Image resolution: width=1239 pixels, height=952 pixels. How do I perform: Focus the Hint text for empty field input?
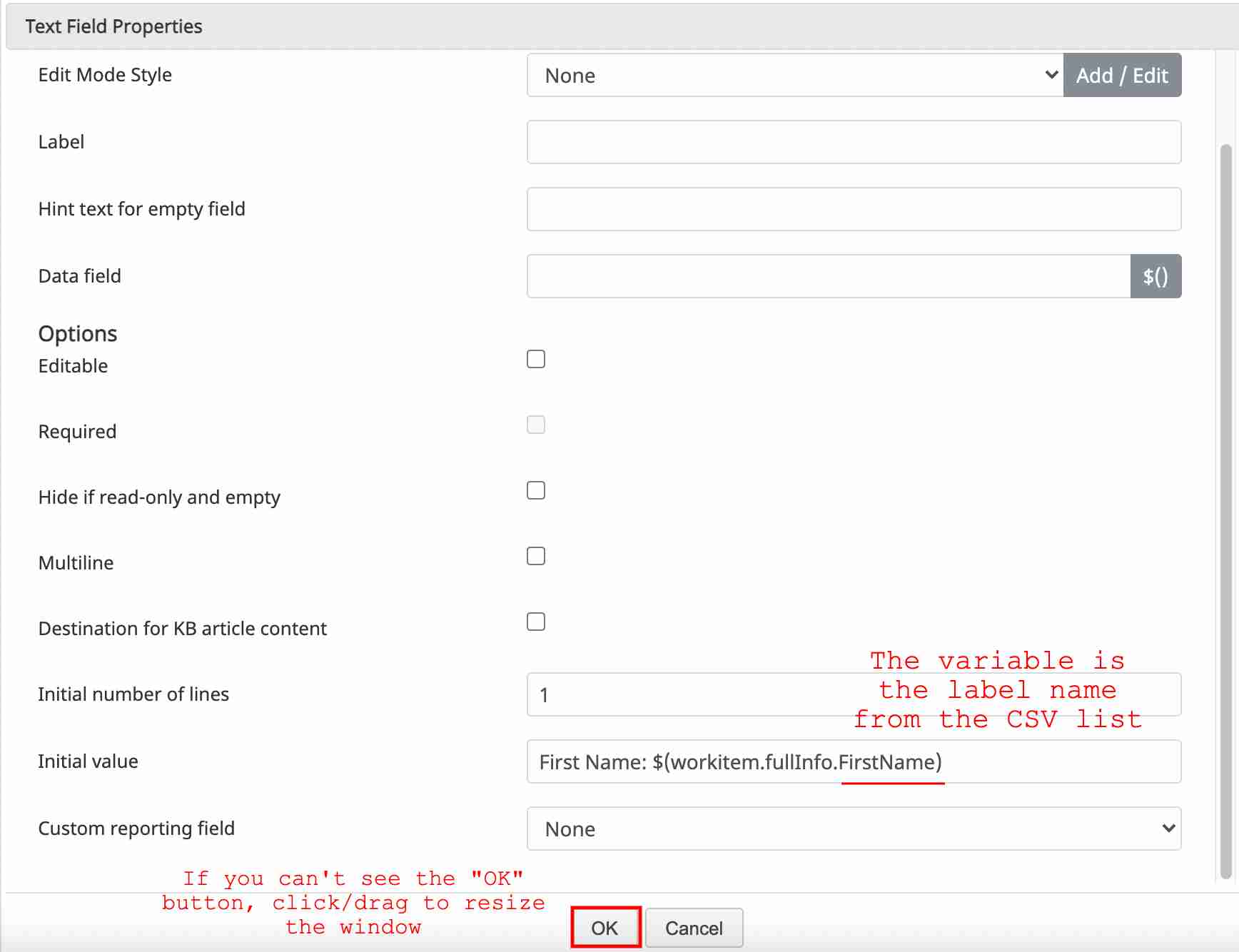[854, 209]
